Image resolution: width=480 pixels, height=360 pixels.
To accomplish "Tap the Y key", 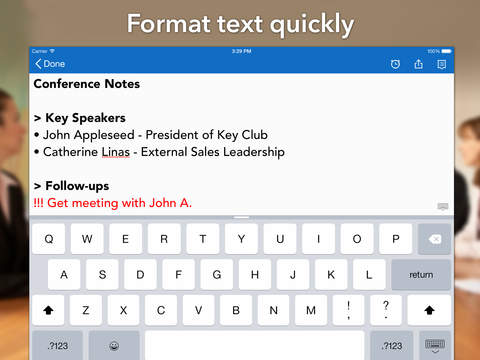I will [241, 239].
